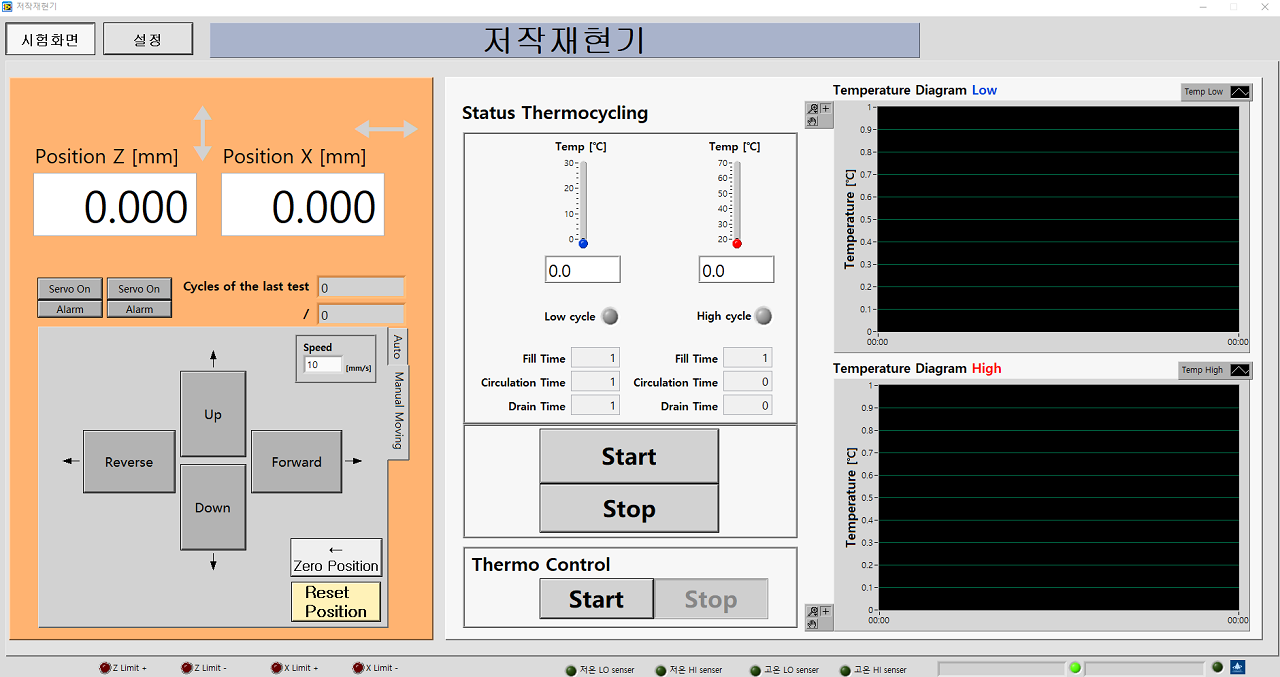1280x677 pixels.
Task: Click the High cycle Circulation Time field
Action: click(748, 382)
